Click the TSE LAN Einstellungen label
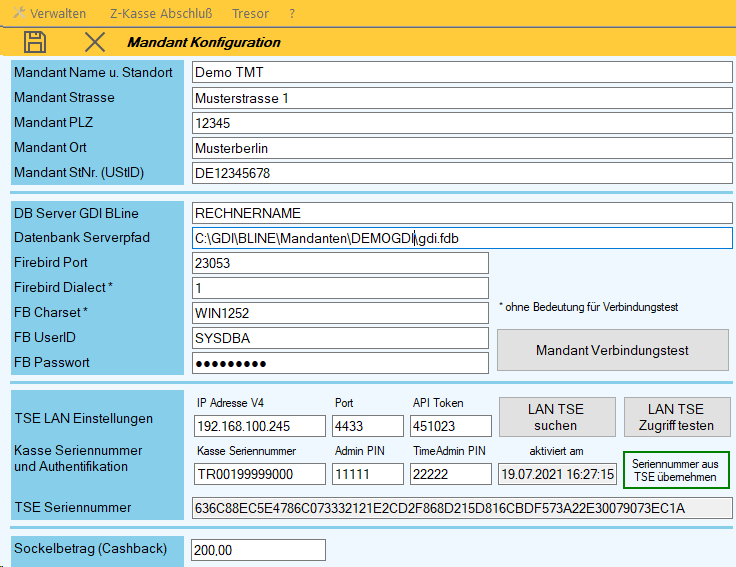The width and height of the screenshot is (736, 567). 84,418
